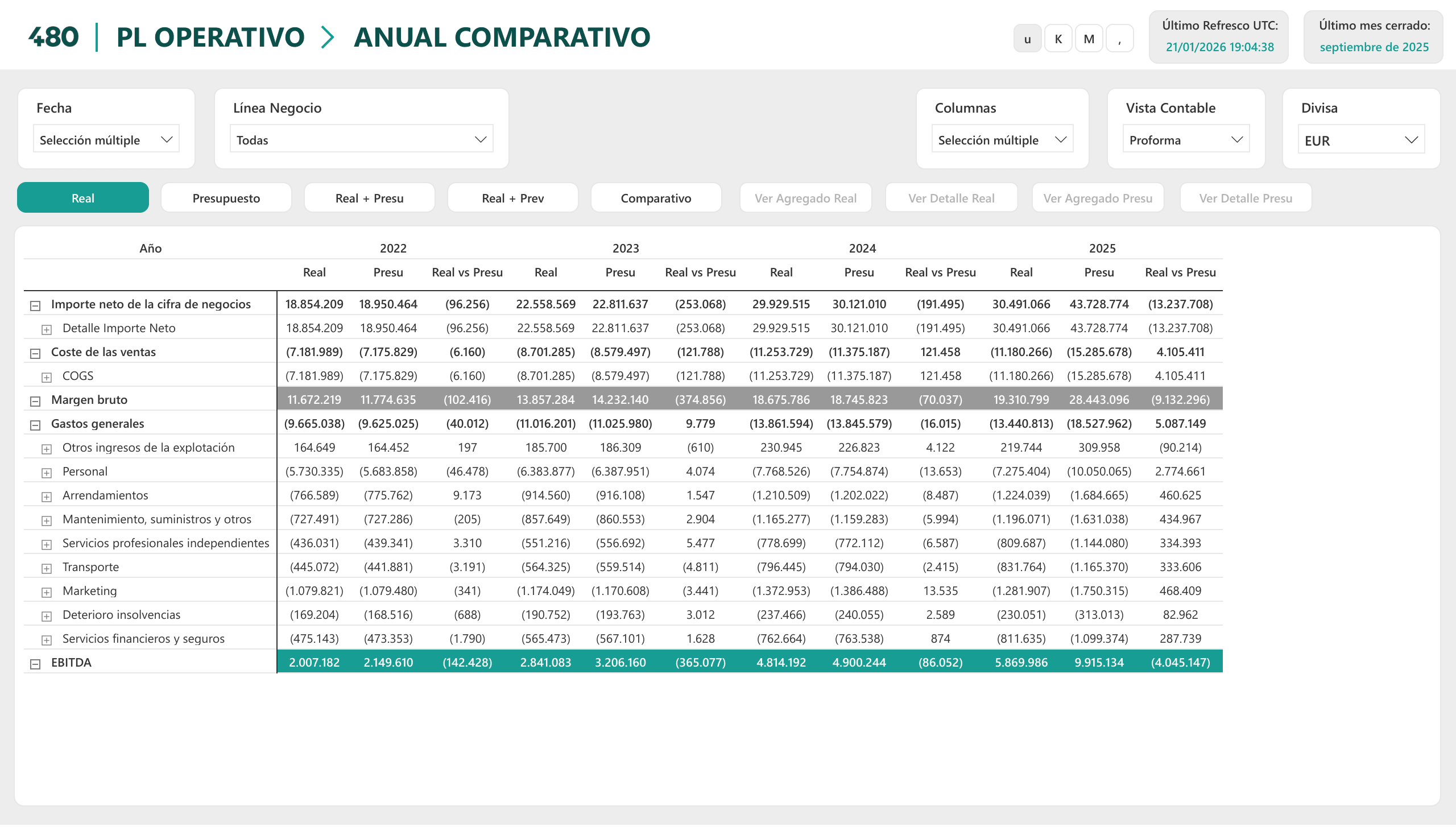Image resolution: width=1456 pixels, height=831 pixels.
Task: Open the Columnas dropdown
Action: pos(1003,140)
